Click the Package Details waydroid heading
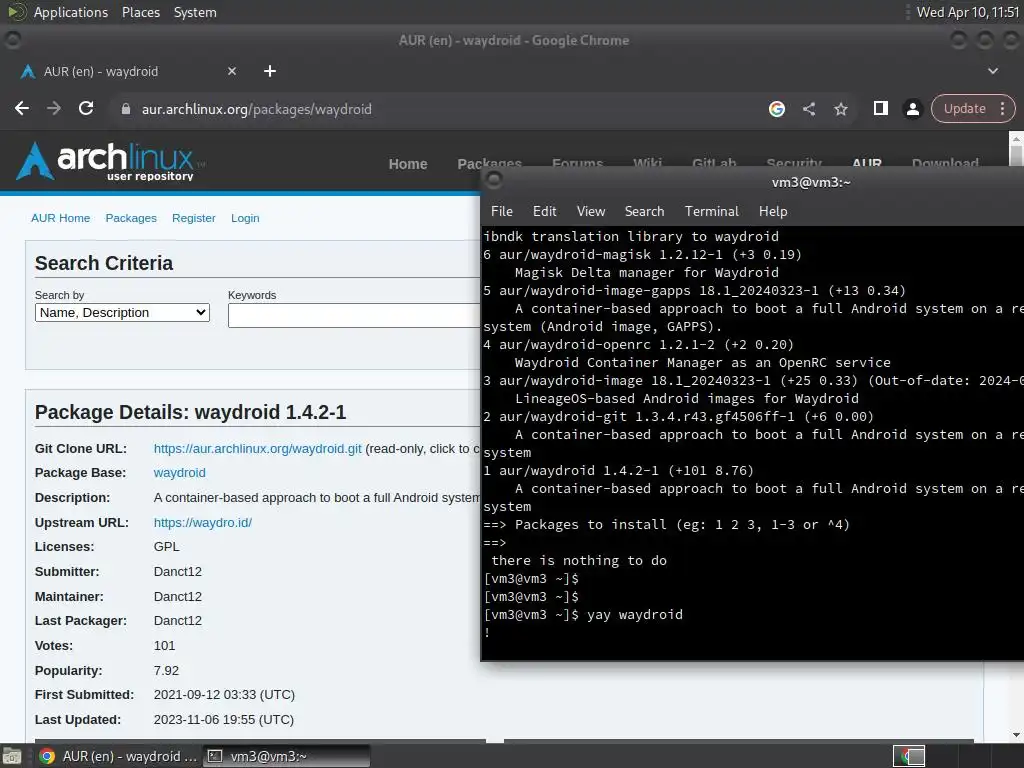 pyautogui.click(x=190, y=412)
